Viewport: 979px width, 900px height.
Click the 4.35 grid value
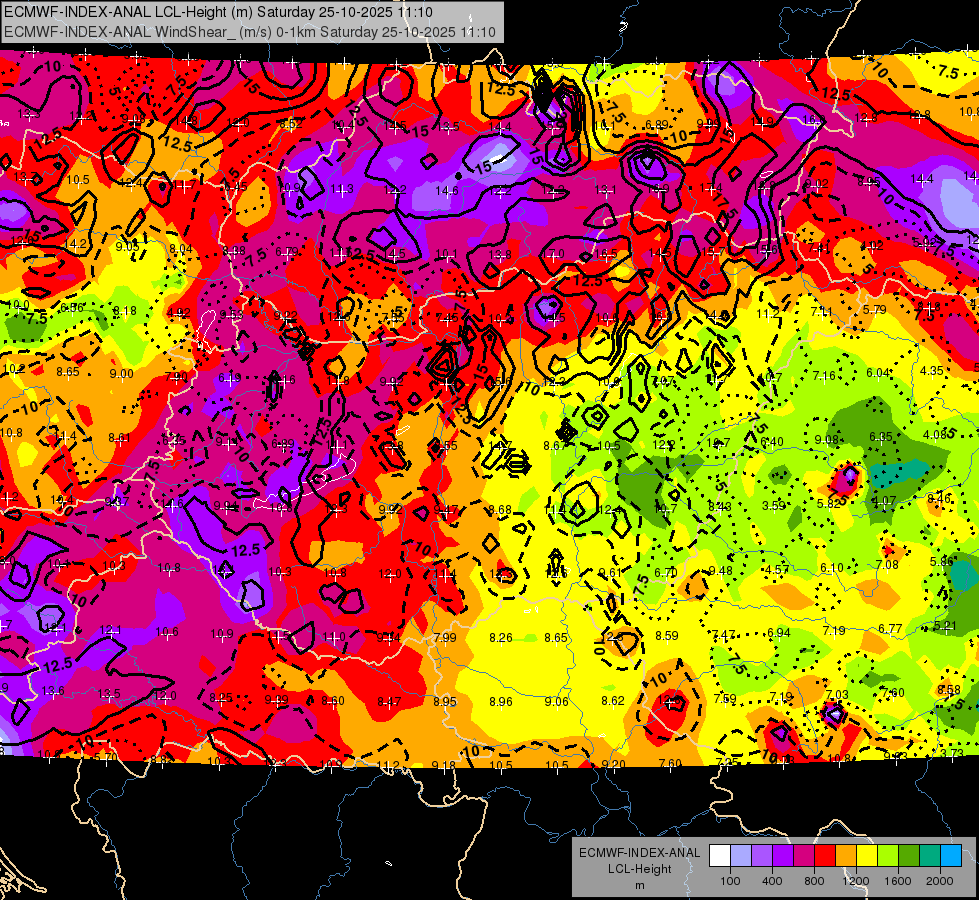coord(932,370)
